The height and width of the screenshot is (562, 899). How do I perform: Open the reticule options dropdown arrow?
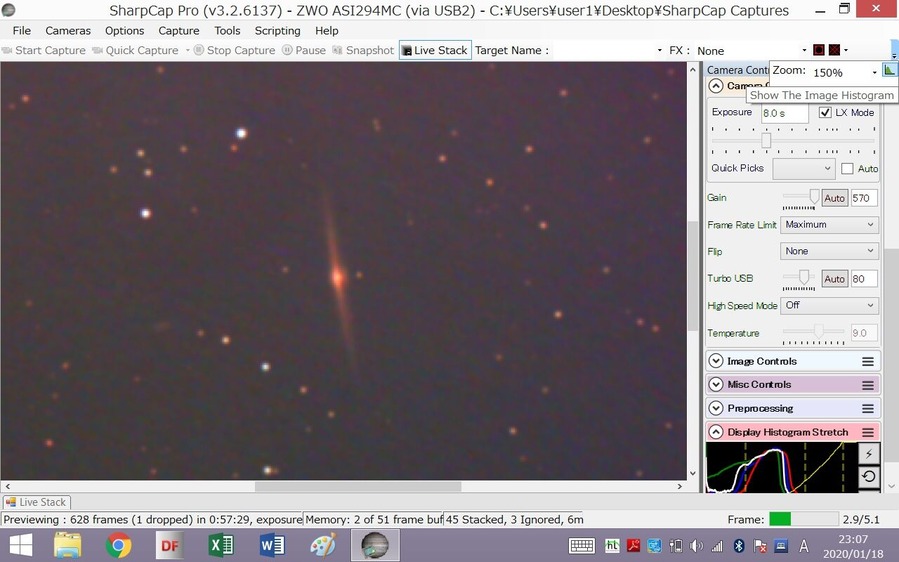click(x=846, y=50)
